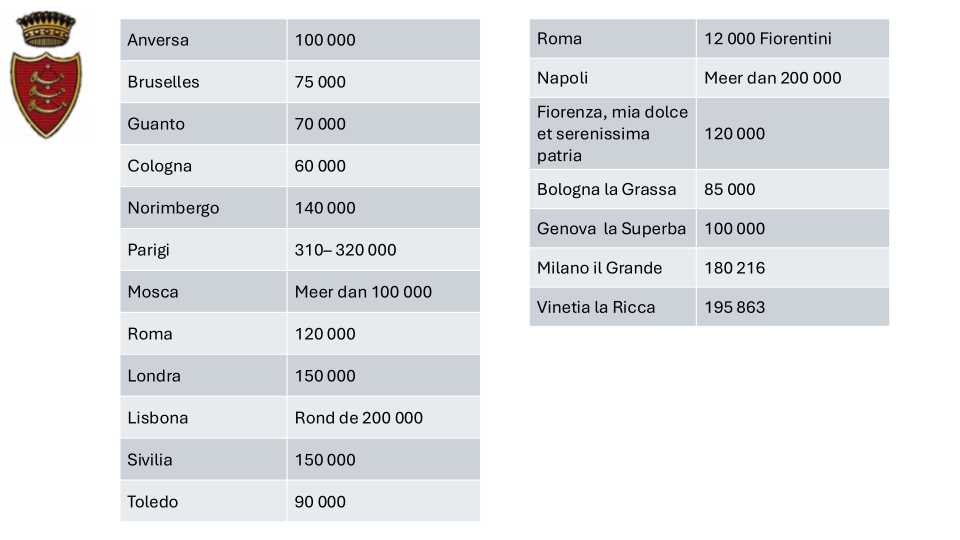Select the '12 000 Fiorentini' cell
The width and height of the screenshot is (960, 540).
[x=792, y=39]
